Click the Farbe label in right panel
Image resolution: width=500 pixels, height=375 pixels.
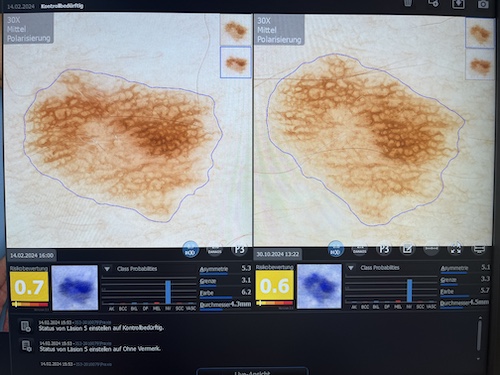(x=447, y=292)
